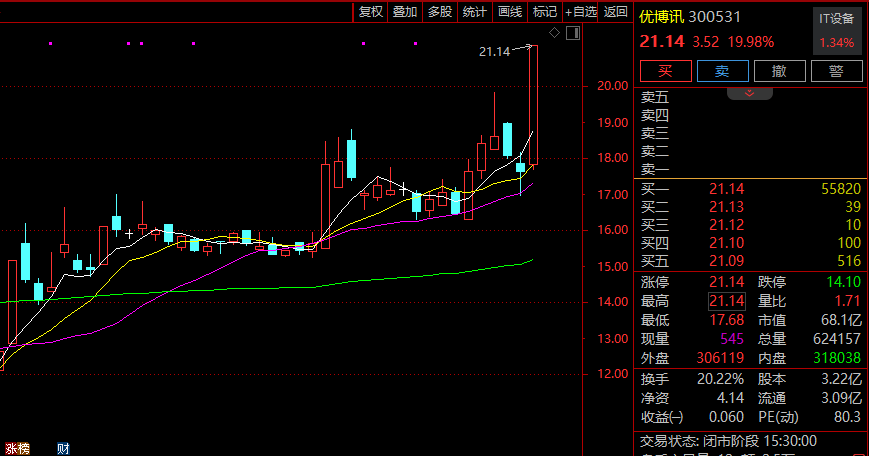869x456 pixels.
Task: Expand order book with red chevron
Action: [750, 93]
